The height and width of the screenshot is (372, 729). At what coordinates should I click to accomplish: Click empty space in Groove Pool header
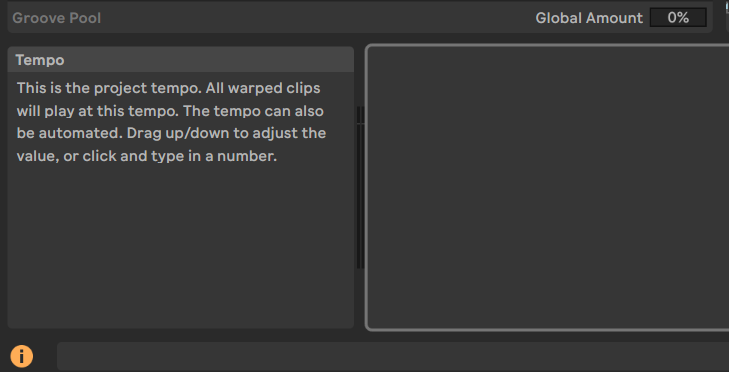316,18
